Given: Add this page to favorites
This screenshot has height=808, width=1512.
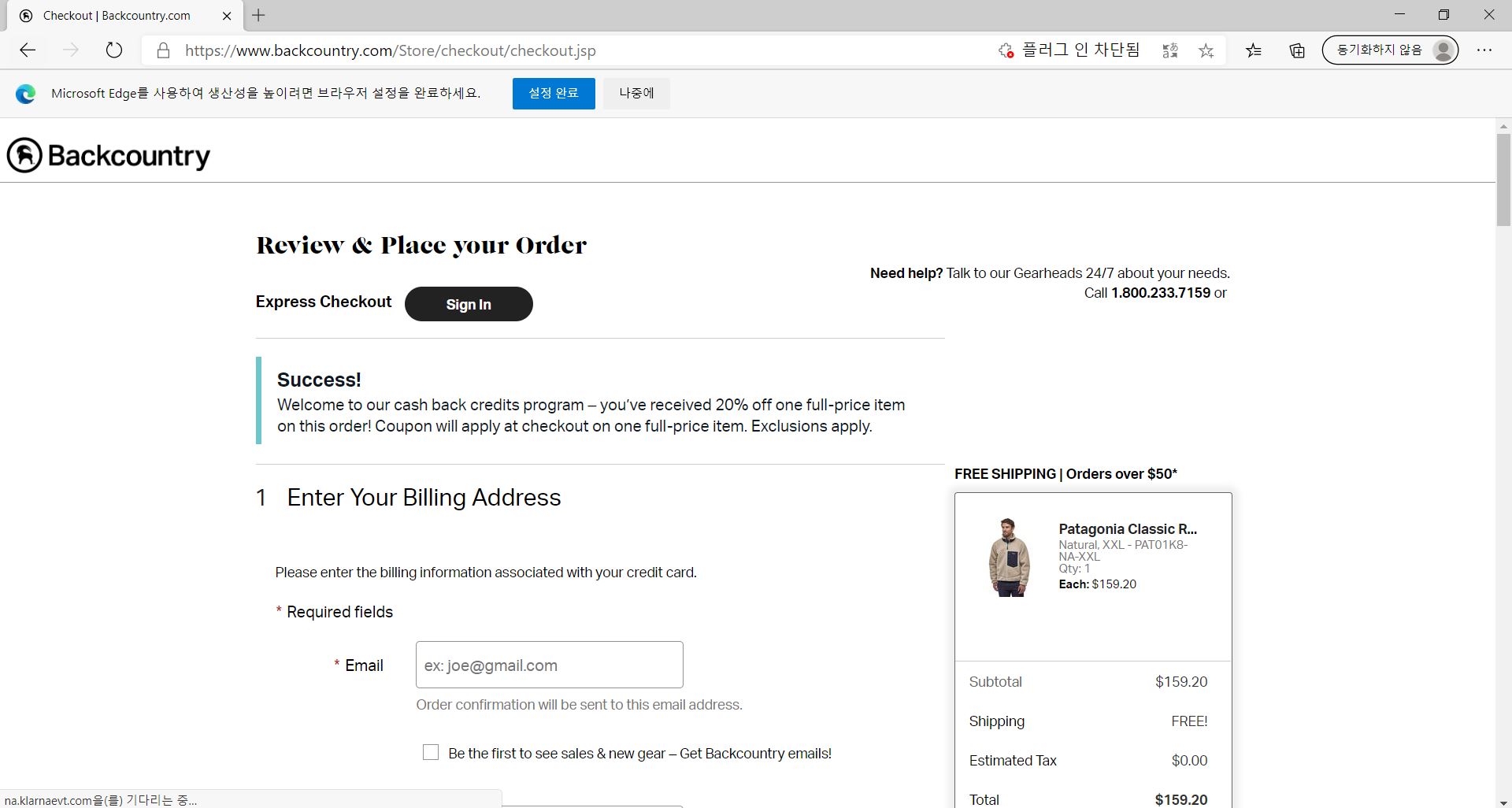Looking at the screenshot, I should [x=1206, y=50].
